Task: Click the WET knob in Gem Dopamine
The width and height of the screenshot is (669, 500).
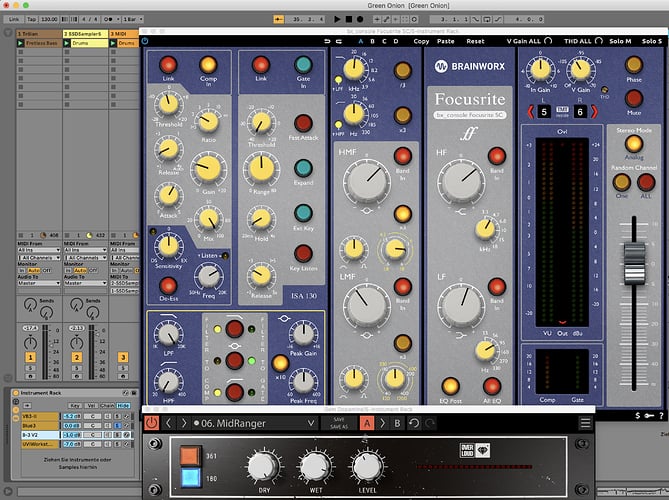Action: 316,467
